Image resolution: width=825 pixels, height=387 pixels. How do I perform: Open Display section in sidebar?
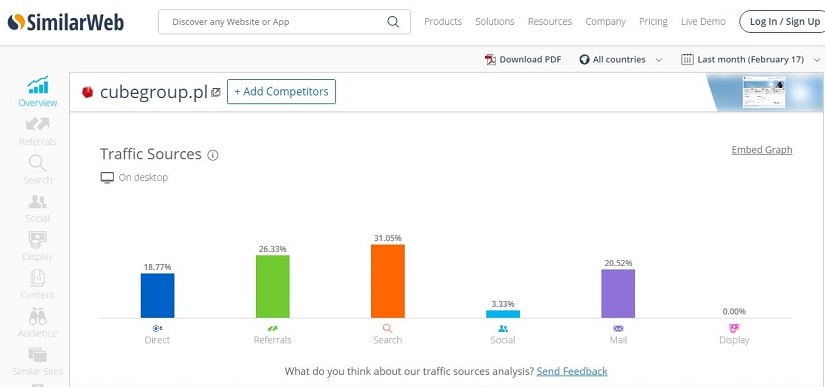(x=37, y=247)
